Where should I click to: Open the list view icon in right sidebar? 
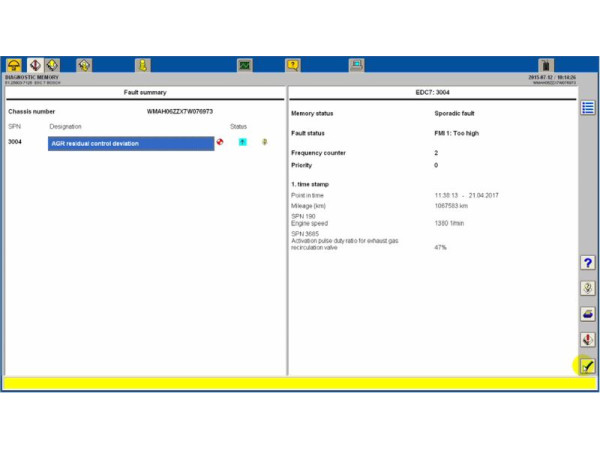pos(588,108)
